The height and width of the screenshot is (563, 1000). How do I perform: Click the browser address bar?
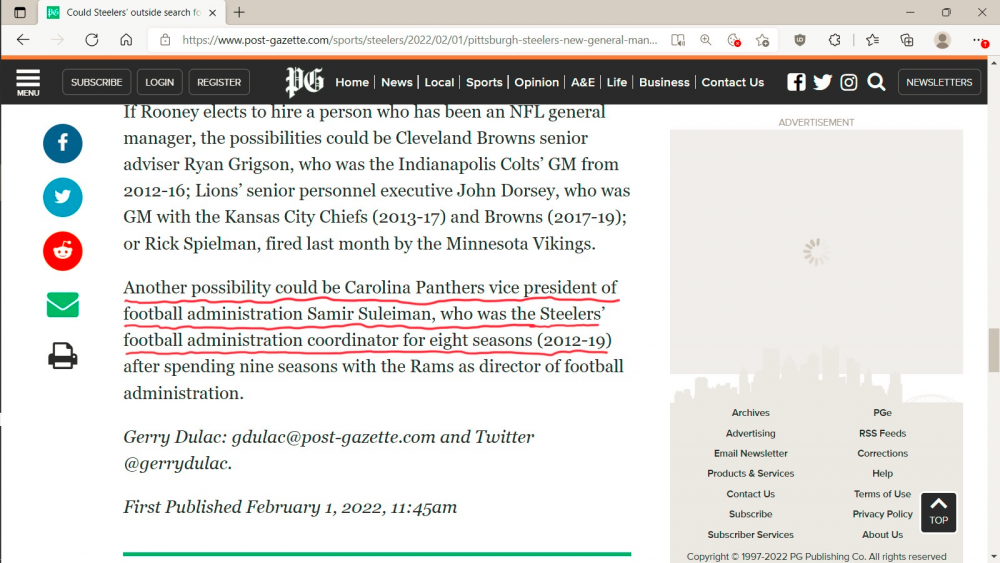(x=420, y=40)
